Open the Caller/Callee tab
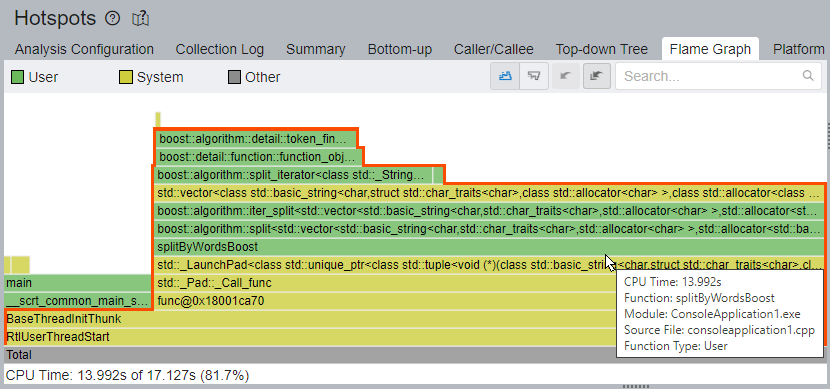The image size is (830, 389). click(493, 49)
